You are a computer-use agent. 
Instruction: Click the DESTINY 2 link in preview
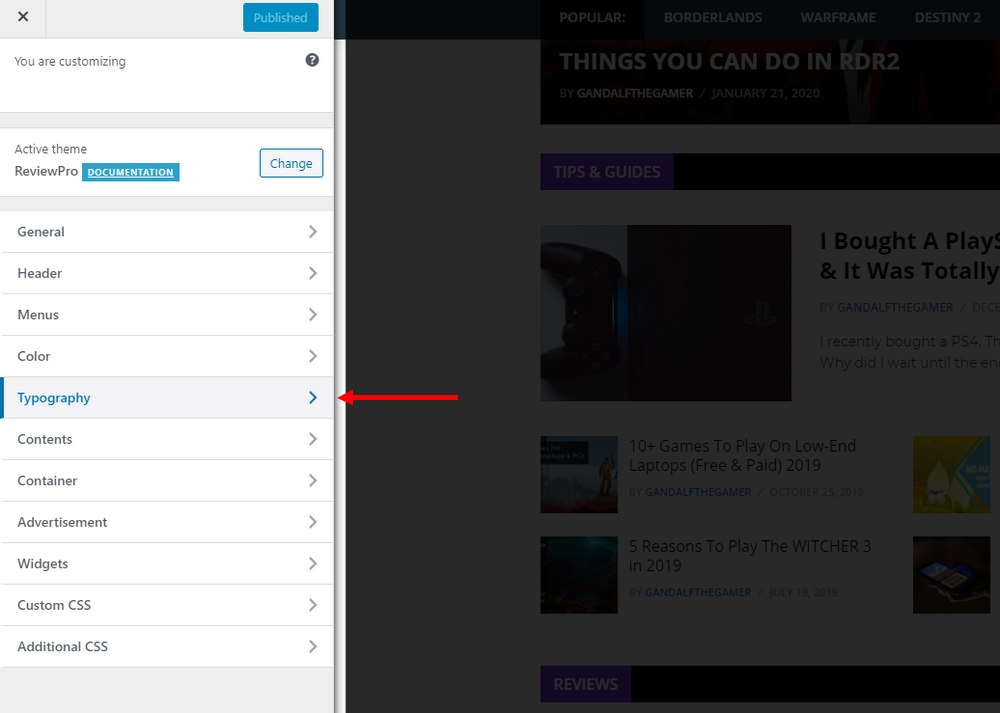click(x=948, y=17)
